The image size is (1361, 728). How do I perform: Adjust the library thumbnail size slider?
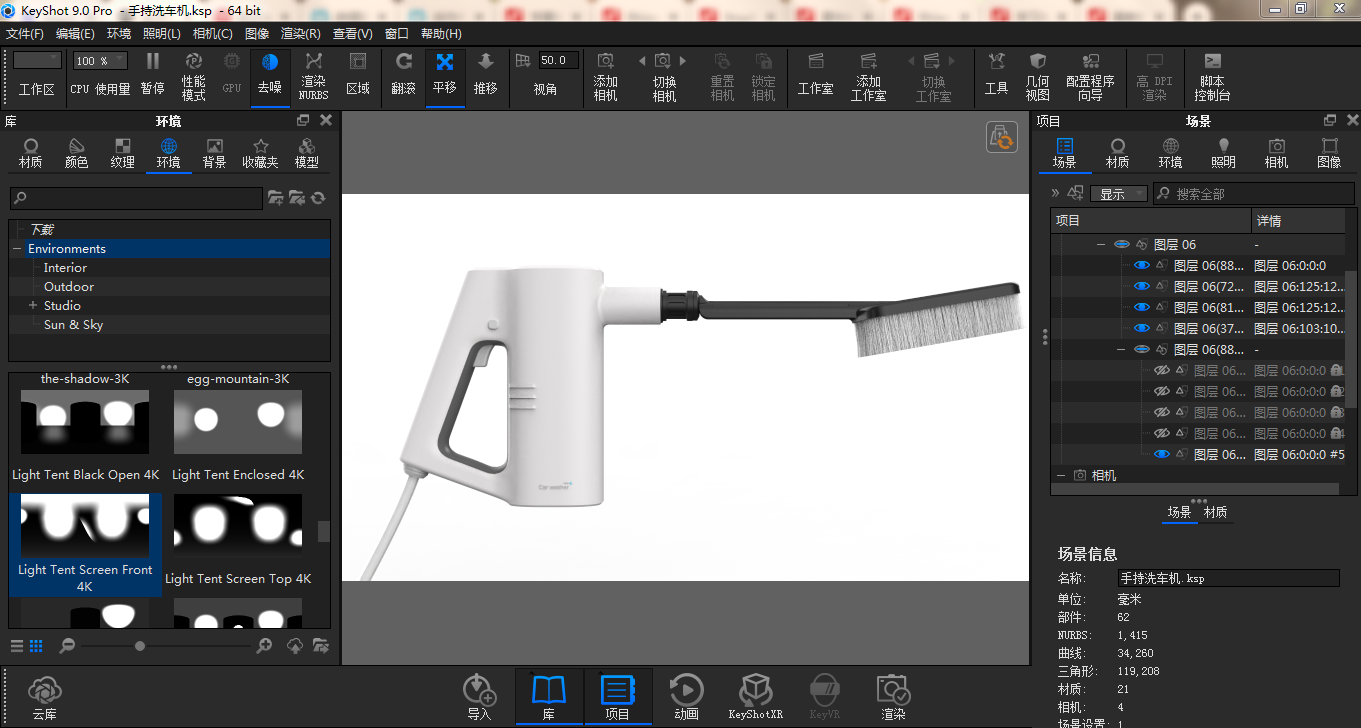(140, 646)
